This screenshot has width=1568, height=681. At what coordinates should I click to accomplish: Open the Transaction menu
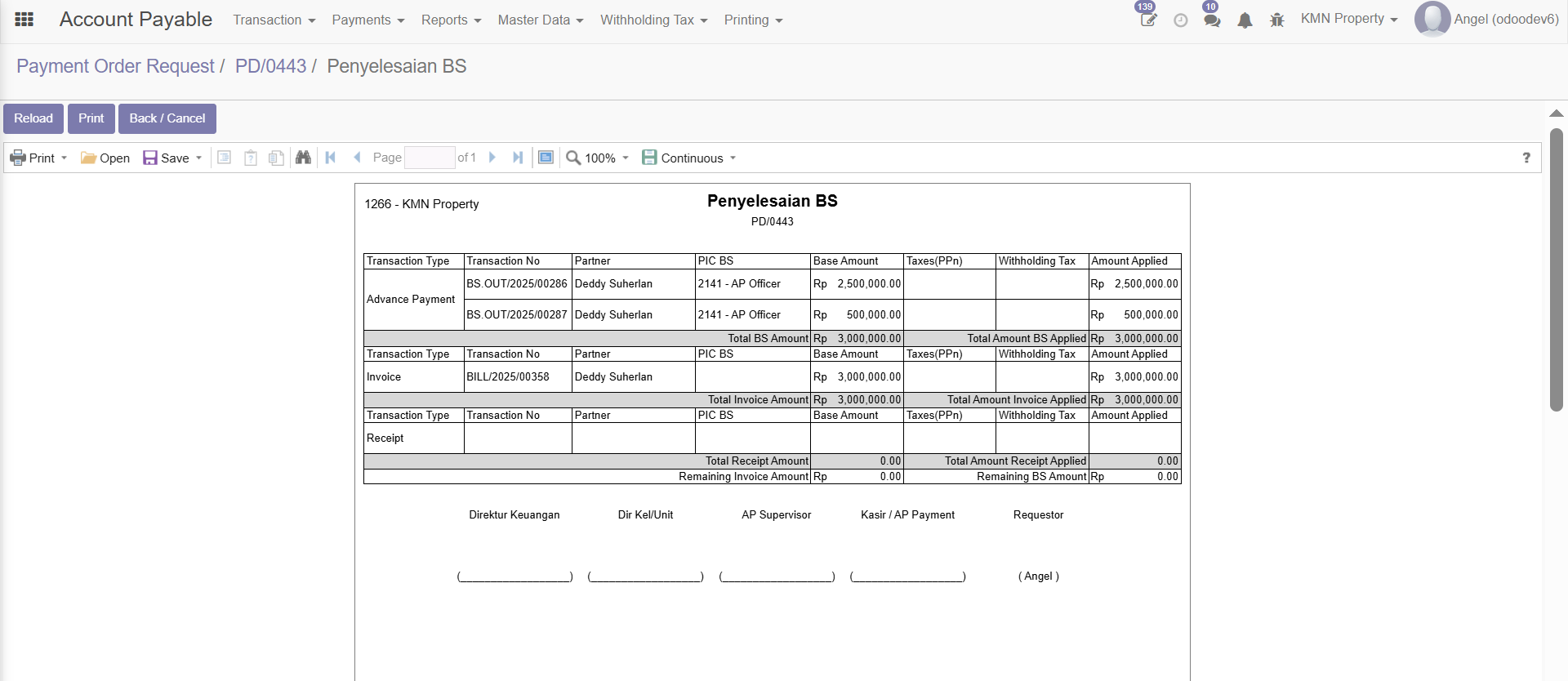point(274,20)
